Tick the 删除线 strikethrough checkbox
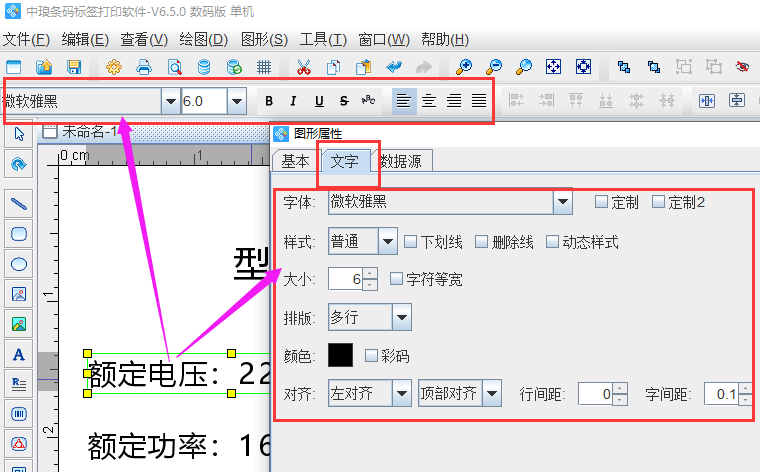Screen dimensions: 760x472 [482, 242]
